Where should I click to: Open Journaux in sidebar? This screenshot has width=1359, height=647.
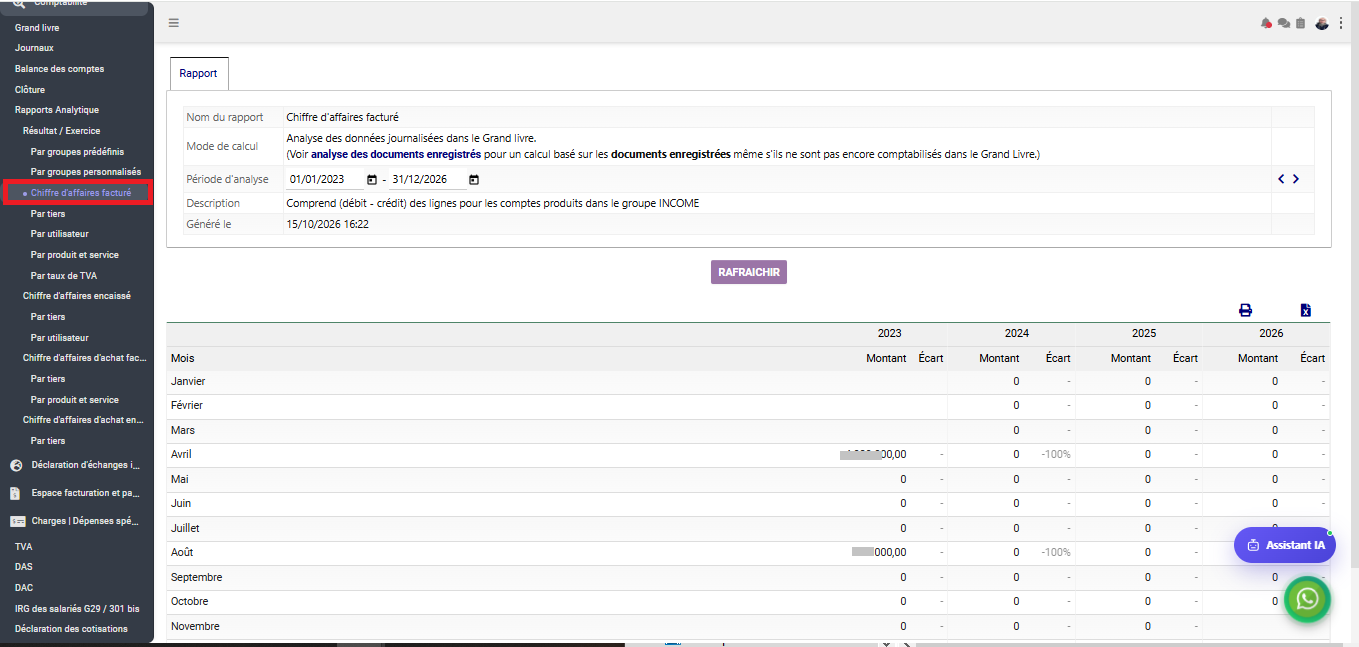click(34, 48)
